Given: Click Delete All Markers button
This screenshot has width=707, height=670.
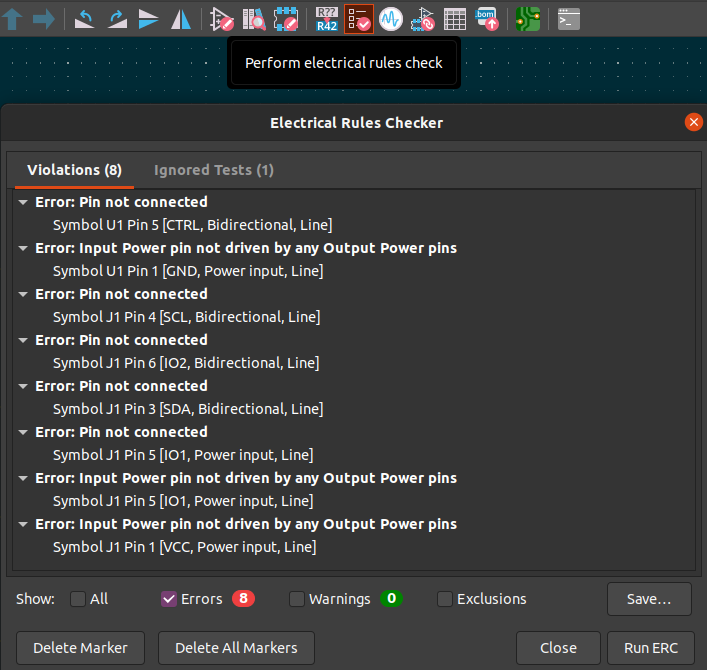Looking at the screenshot, I should click(236, 648).
